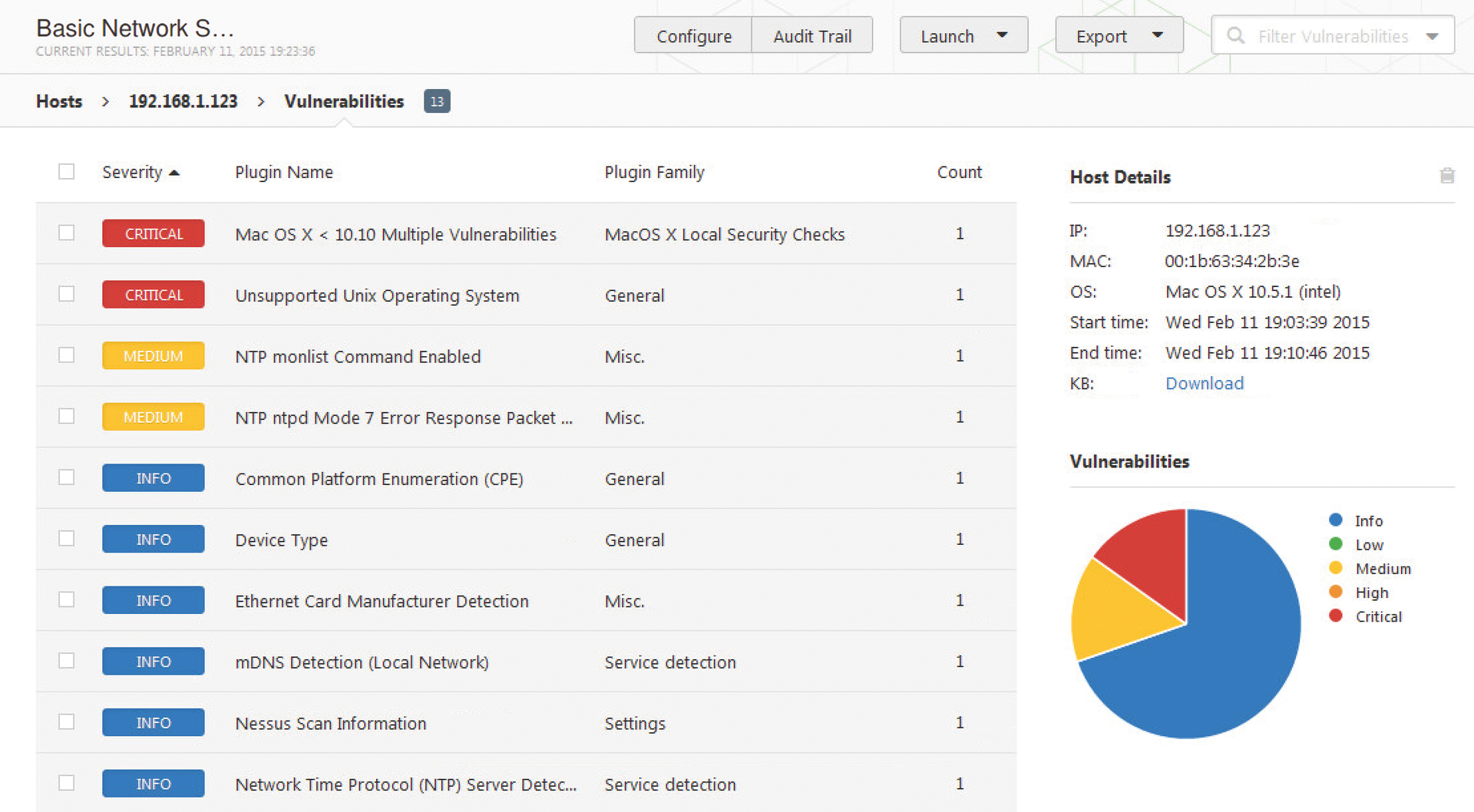Click the MEDIUM badge for NTP monlist
Viewport: 1474px width, 812px height.
click(154, 356)
